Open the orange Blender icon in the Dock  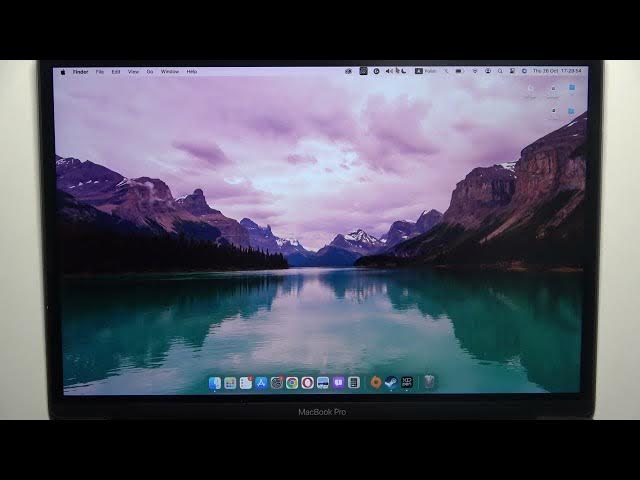tap(376, 382)
